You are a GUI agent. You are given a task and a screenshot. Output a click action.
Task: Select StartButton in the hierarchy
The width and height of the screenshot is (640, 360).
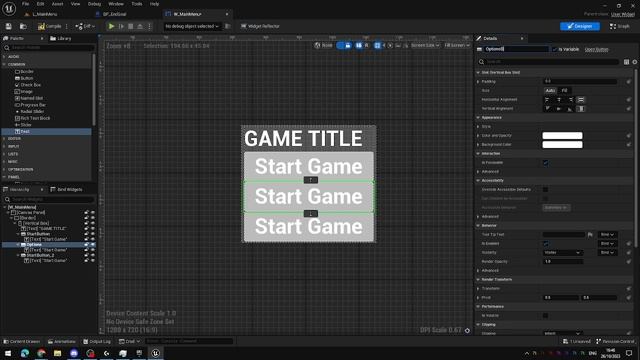(38, 234)
